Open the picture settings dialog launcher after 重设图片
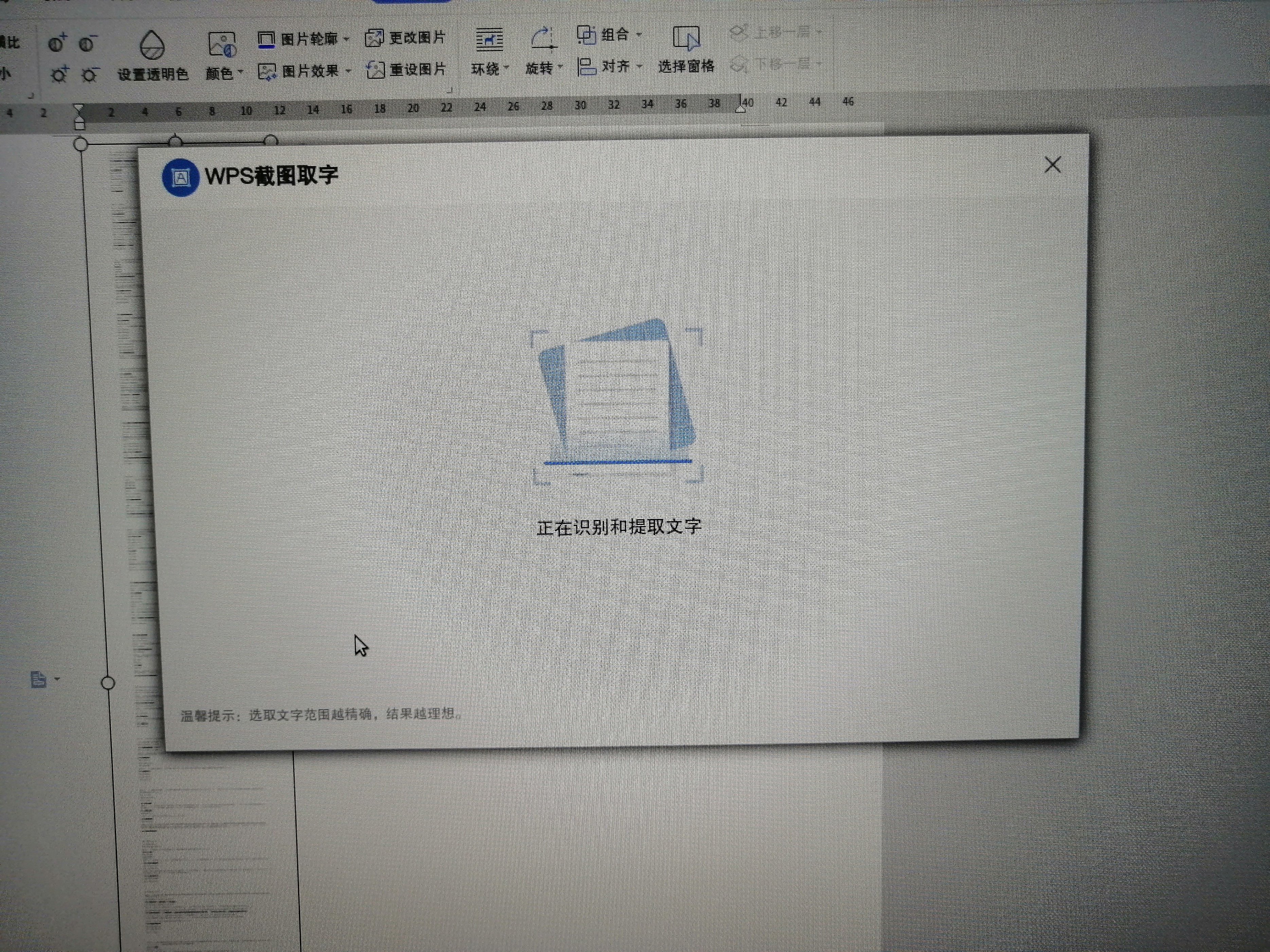The width and height of the screenshot is (1270, 952). [450, 90]
